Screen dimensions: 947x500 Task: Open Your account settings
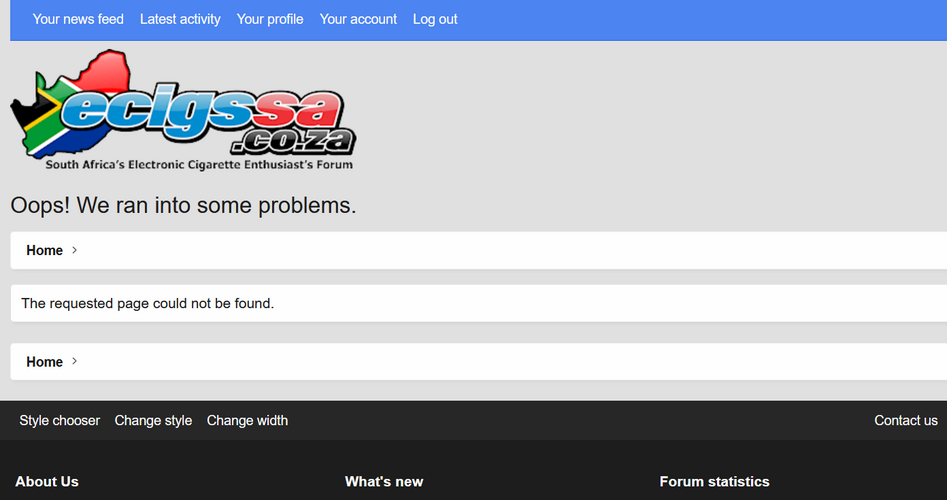[x=358, y=19]
